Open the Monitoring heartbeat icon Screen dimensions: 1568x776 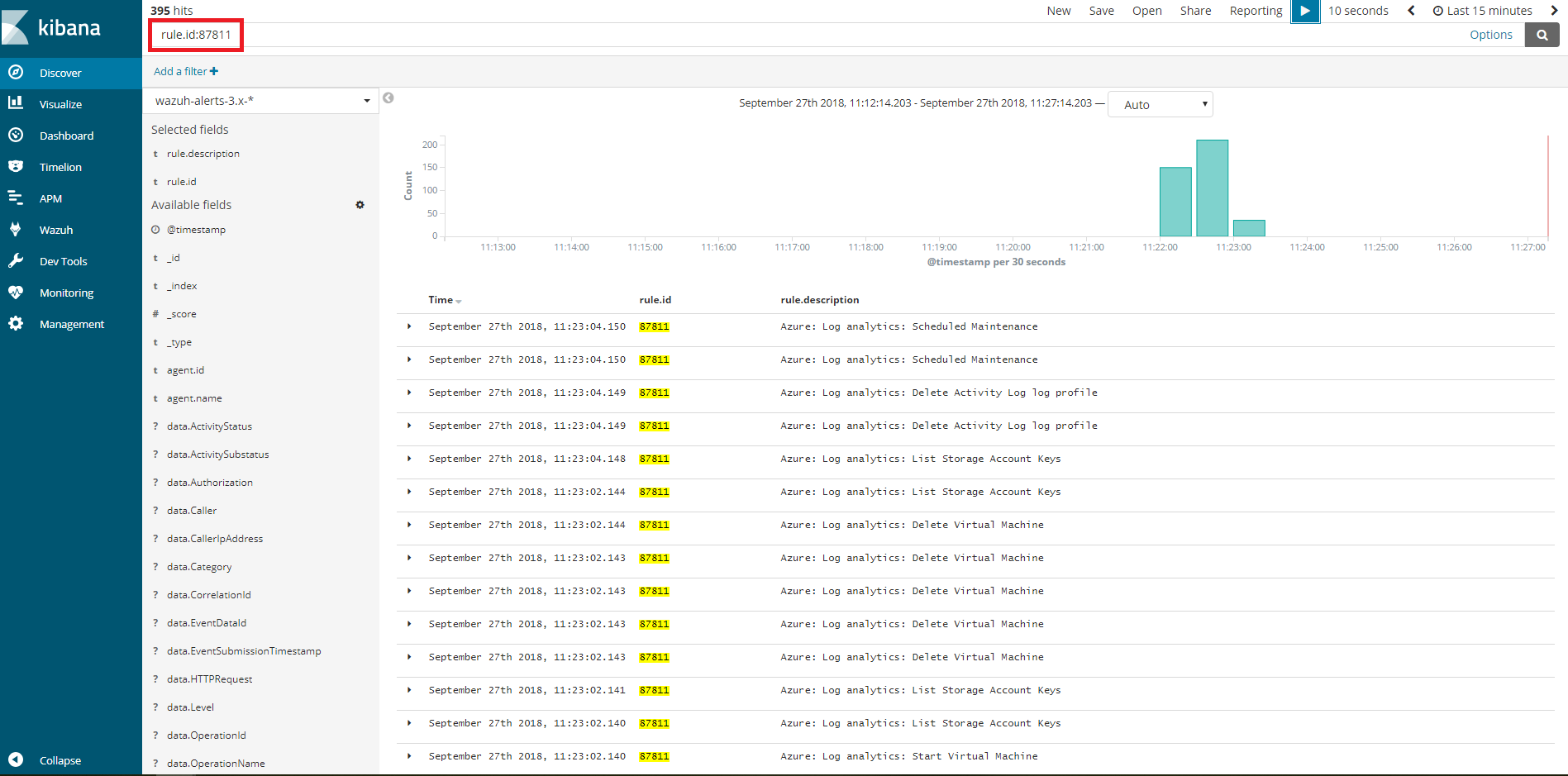[16, 292]
